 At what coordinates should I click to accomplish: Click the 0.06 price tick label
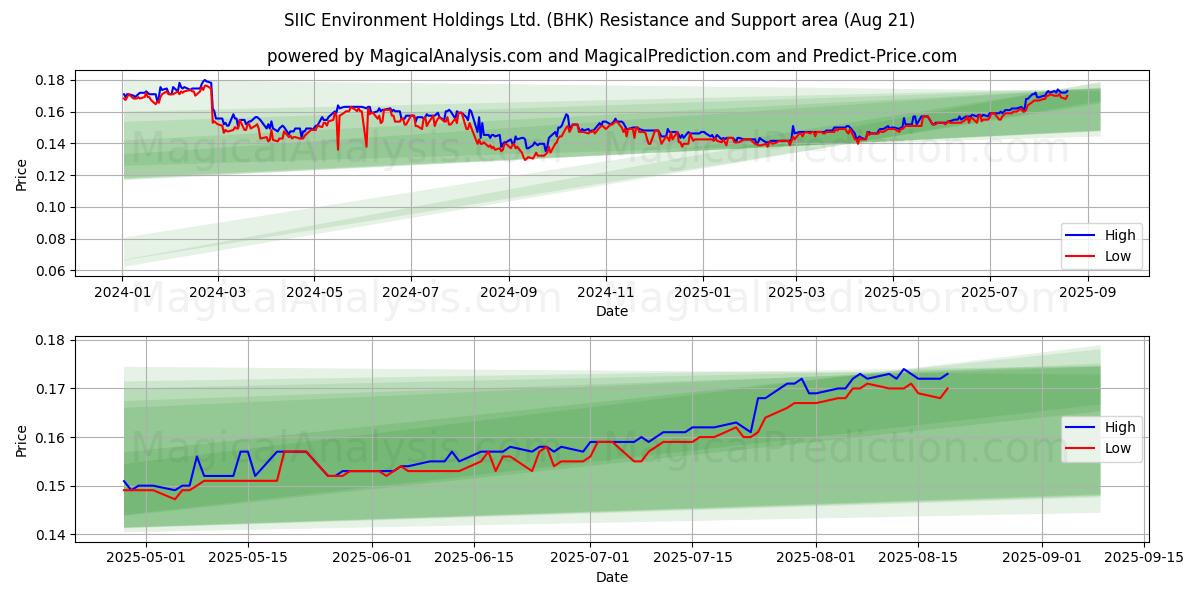pyautogui.click(x=51, y=272)
